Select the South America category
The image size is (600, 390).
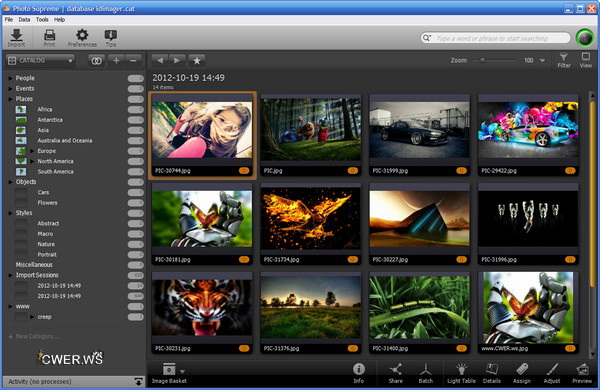pos(55,171)
